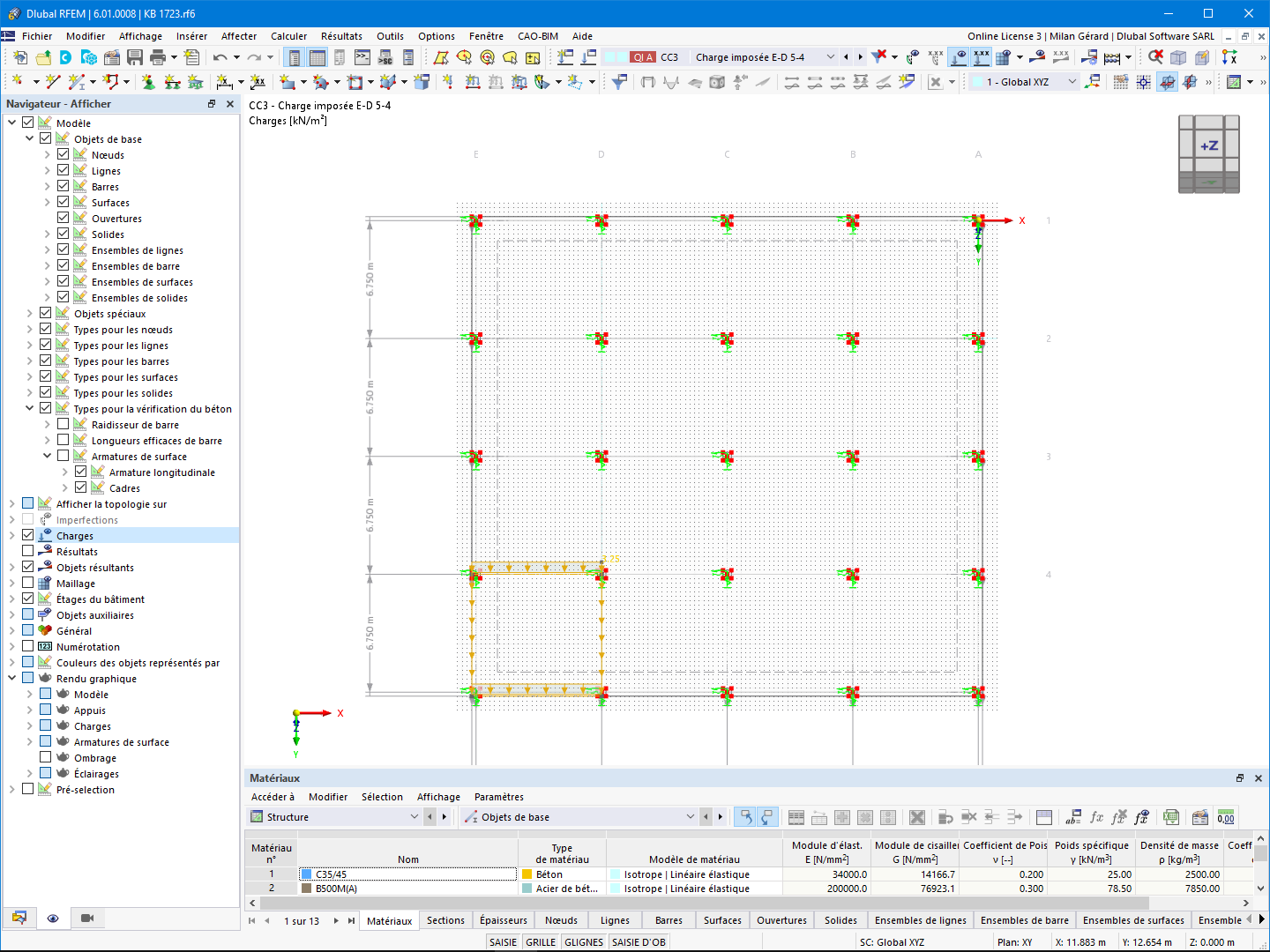The image size is (1270, 952).
Task: Undo the last action
Action: tap(220, 57)
